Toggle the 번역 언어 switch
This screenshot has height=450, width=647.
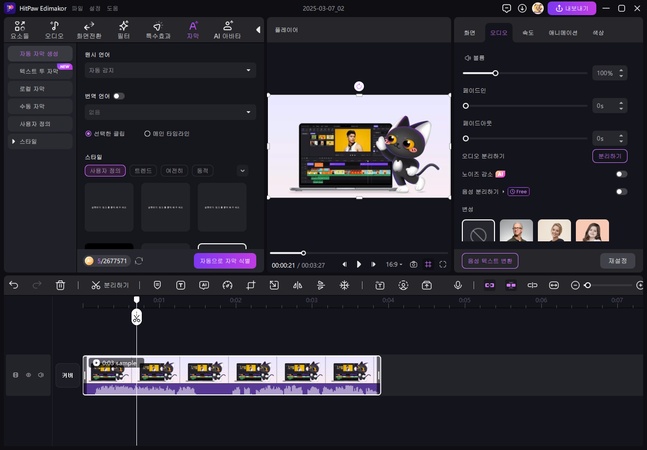(119, 96)
